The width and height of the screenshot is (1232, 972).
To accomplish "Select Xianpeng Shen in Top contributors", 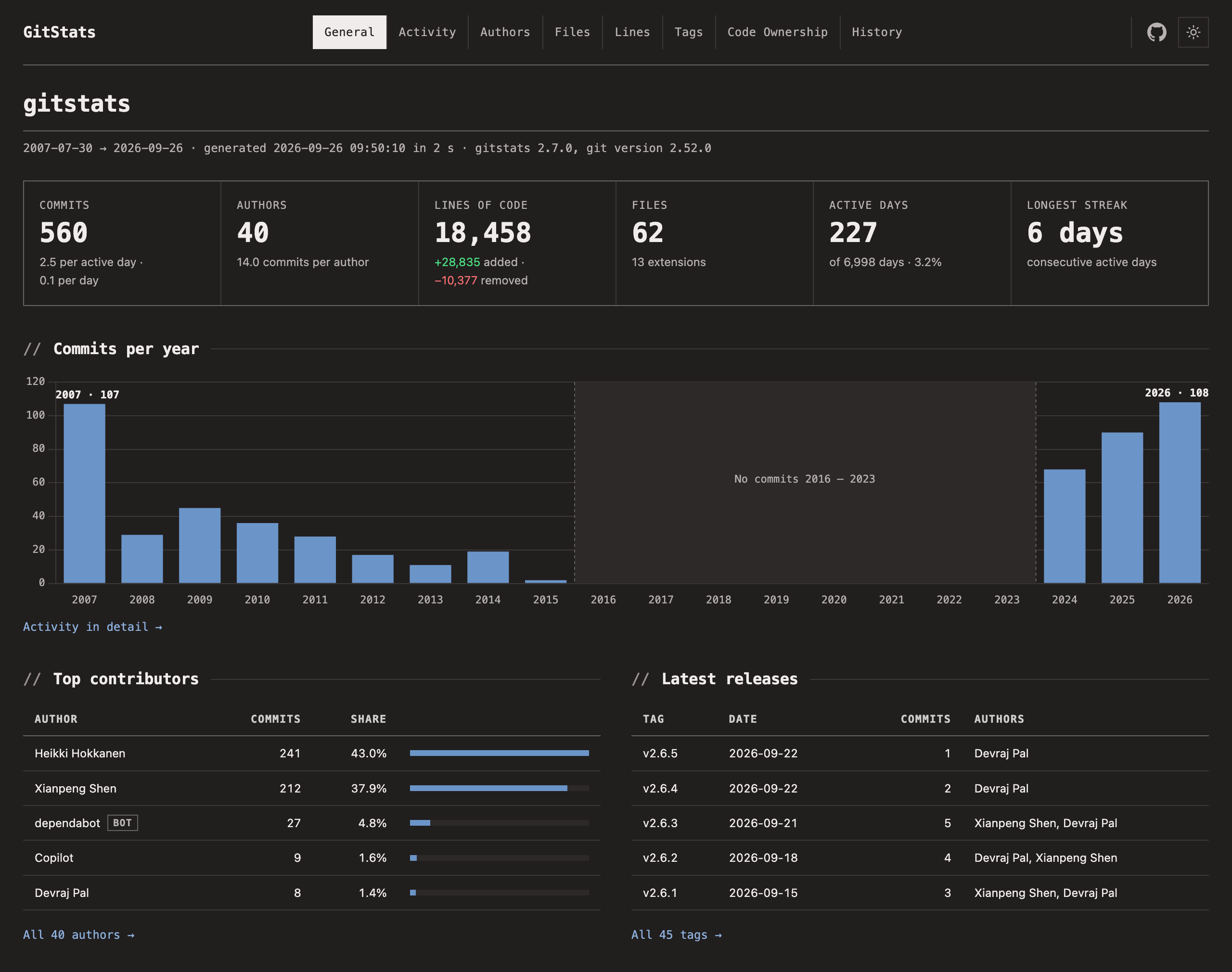I will click(75, 788).
